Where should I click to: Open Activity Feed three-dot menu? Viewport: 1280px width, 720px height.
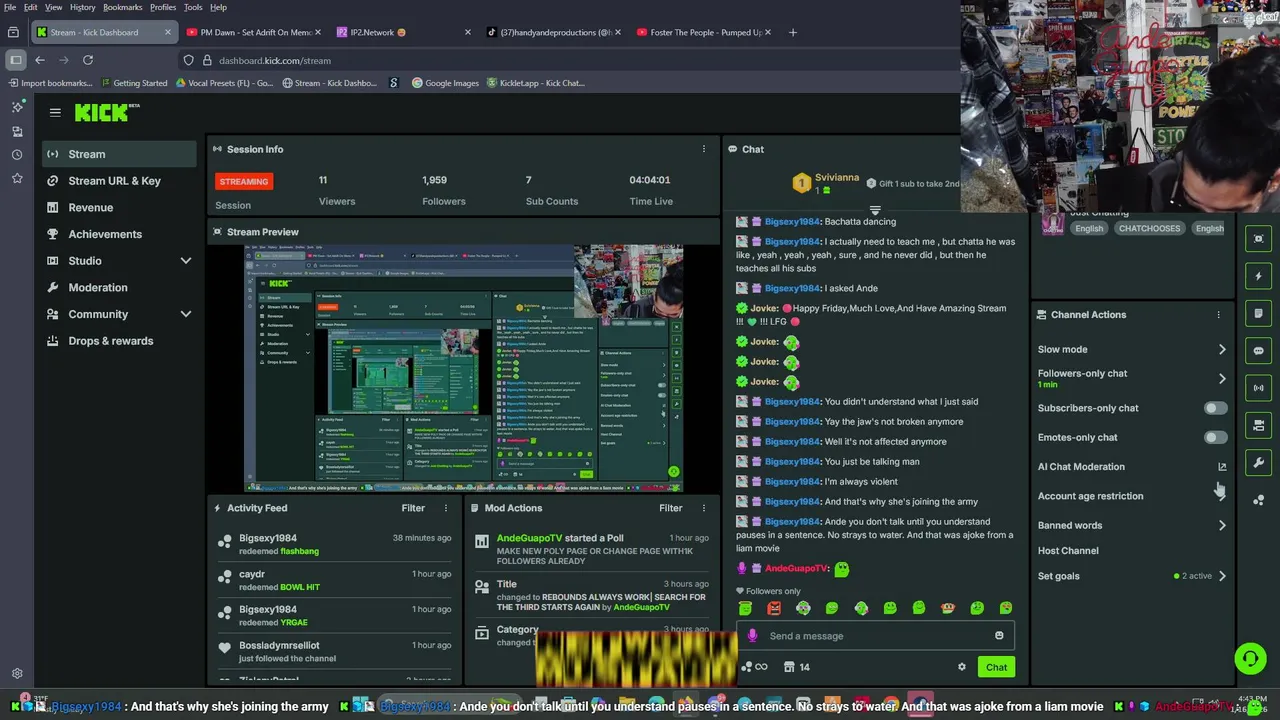446,508
